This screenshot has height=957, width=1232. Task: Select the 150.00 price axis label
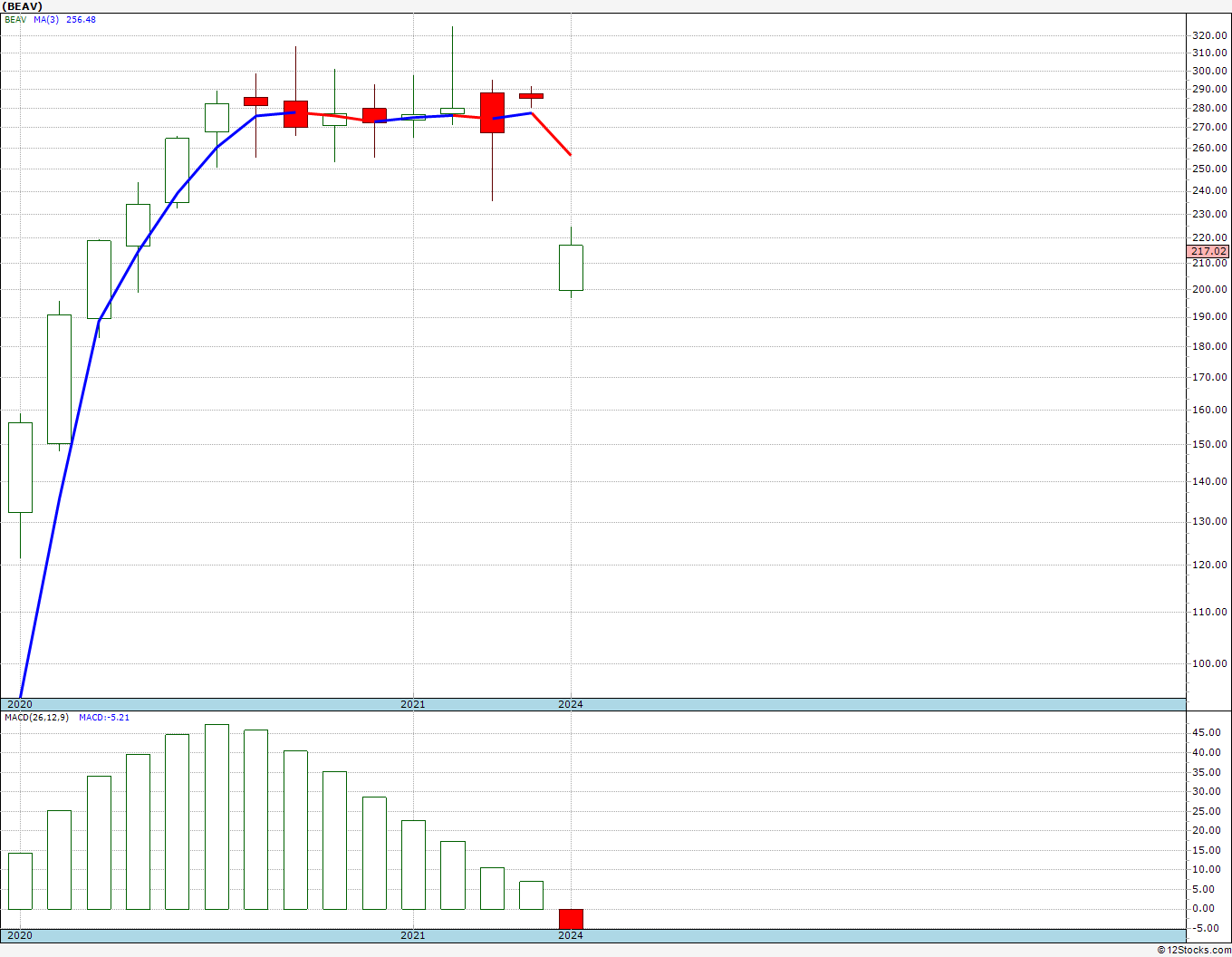(1210, 444)
